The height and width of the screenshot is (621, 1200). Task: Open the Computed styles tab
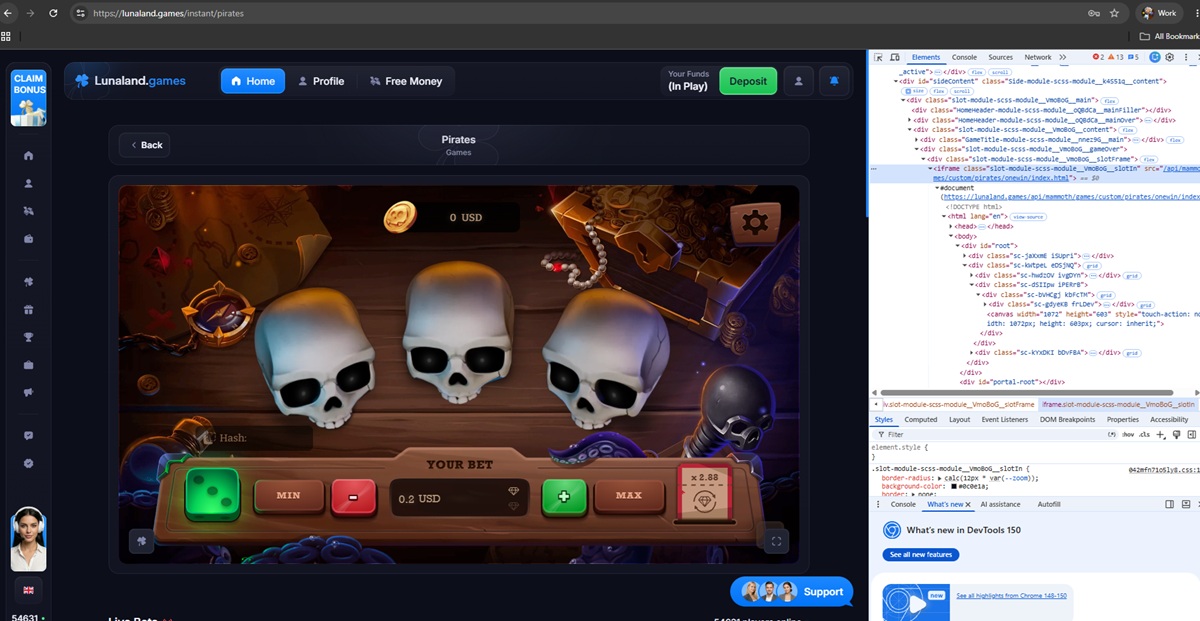tap(921, 420)
